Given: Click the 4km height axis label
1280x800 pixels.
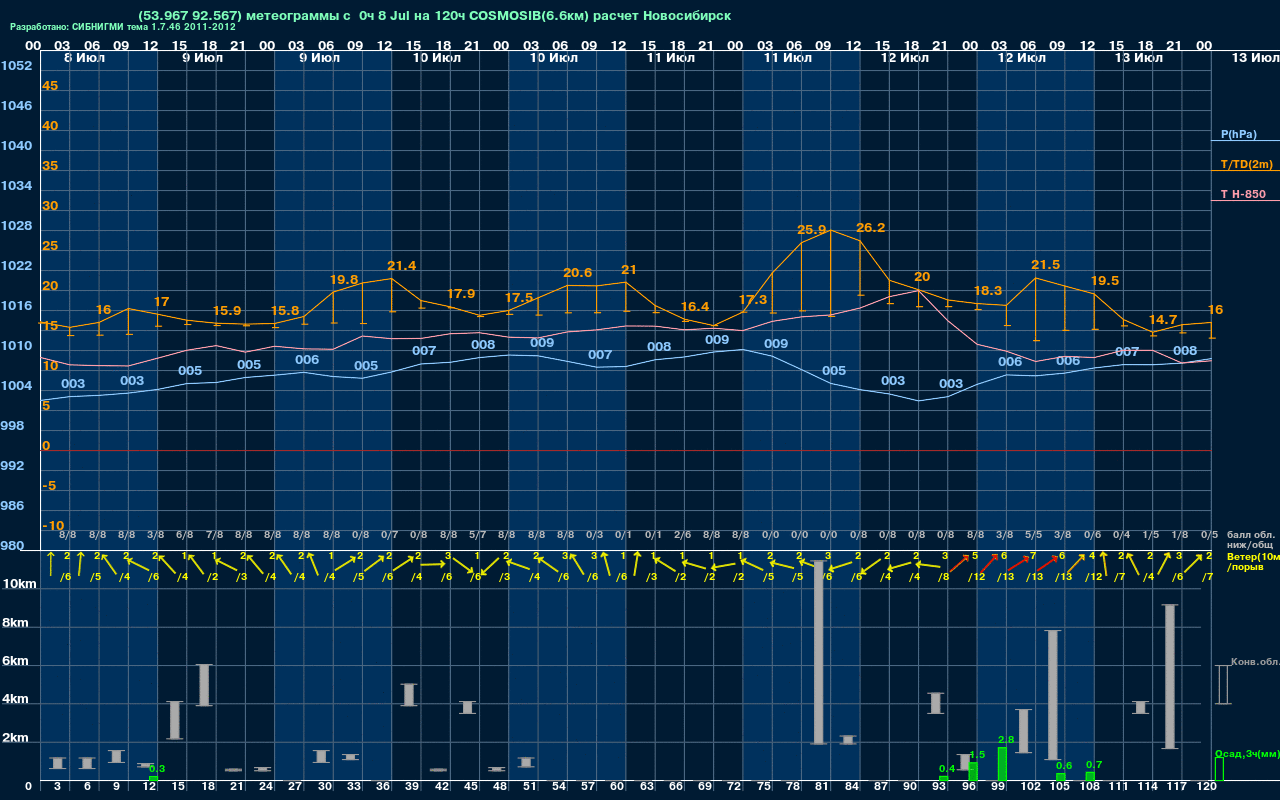Looking at the screenshot, I should 15,701.
